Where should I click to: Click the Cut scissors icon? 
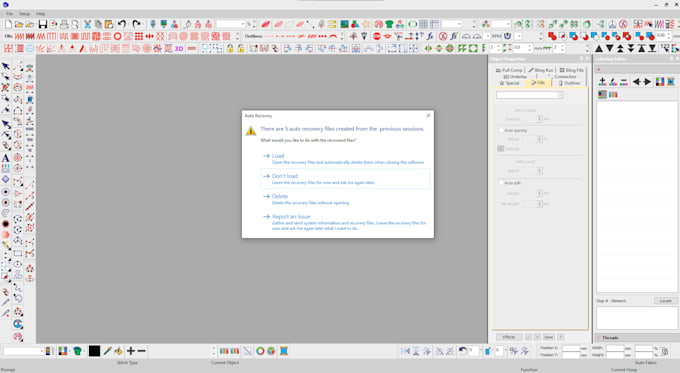tap(87, 24)
